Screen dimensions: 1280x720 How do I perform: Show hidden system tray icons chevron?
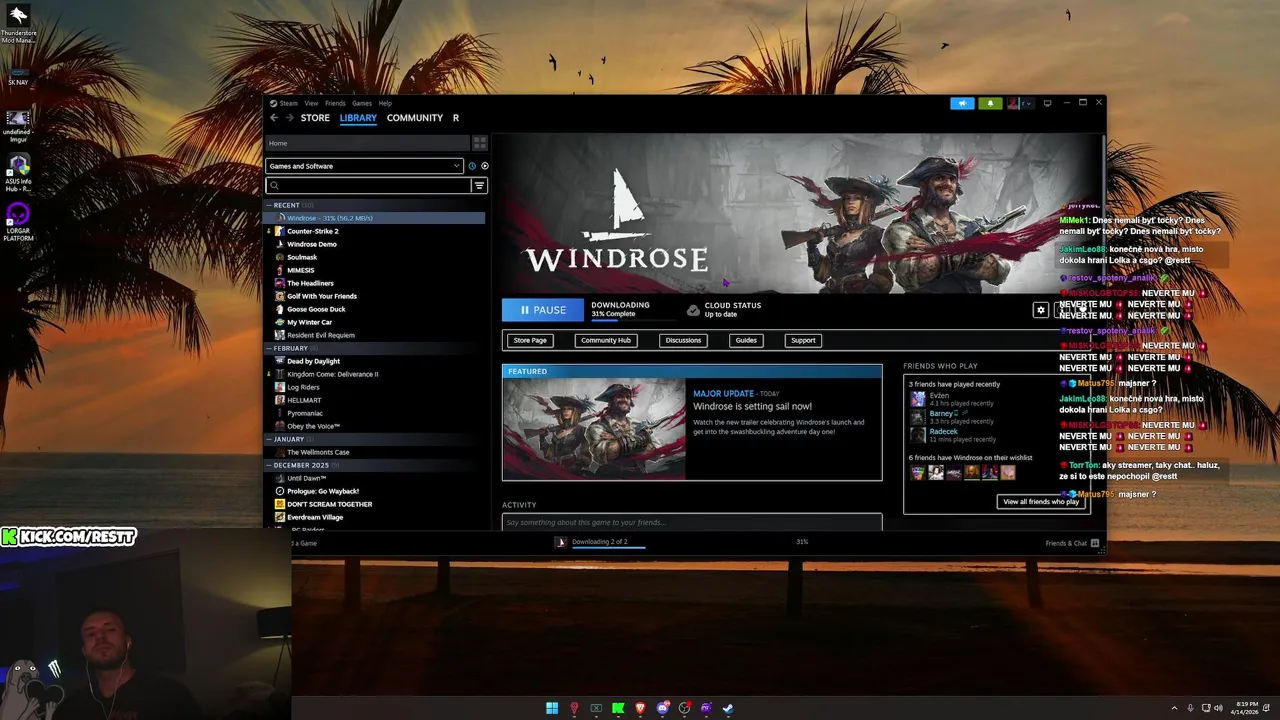(x=1174, y=708)
